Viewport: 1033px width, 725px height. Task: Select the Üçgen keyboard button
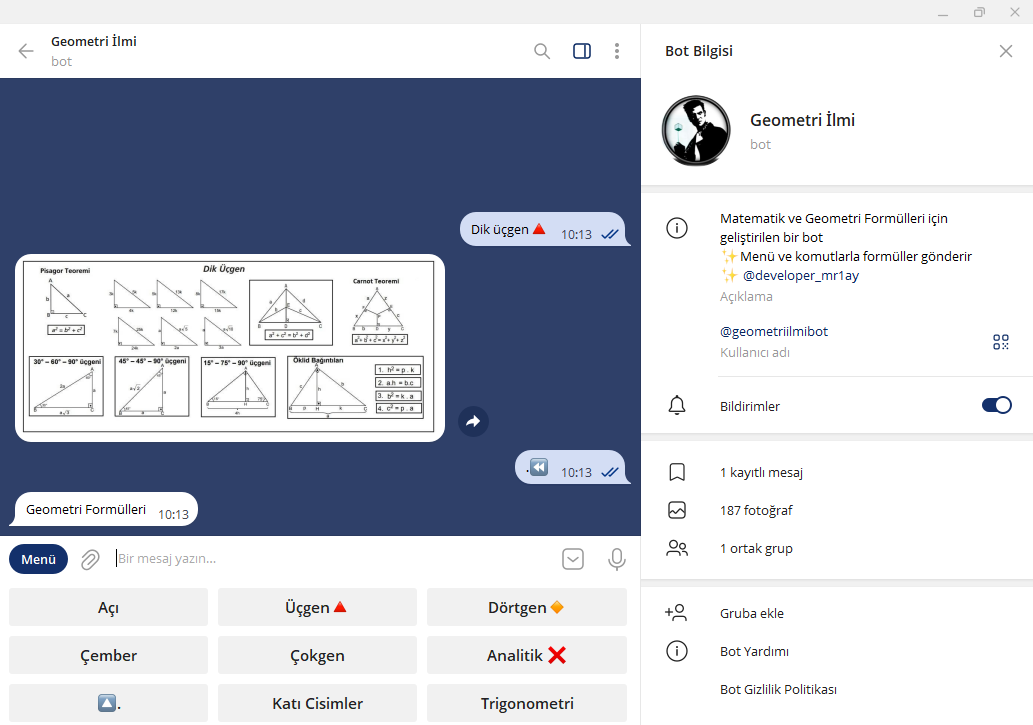click(x=317, y=607)
